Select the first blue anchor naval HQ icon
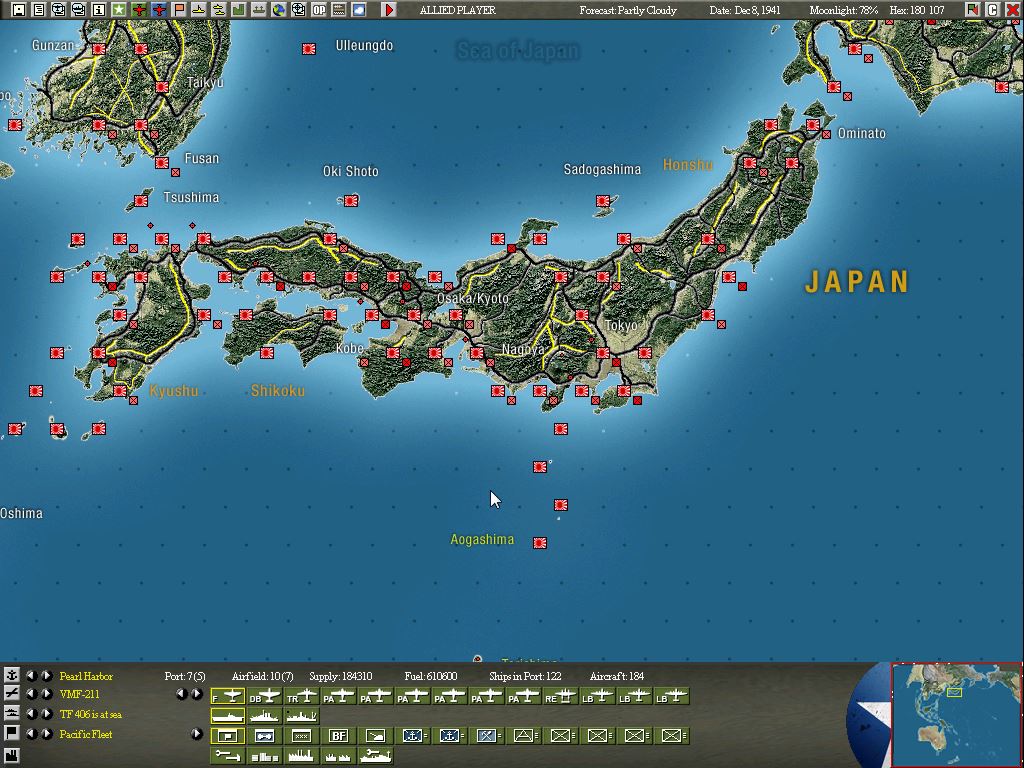The image size is (1024, 768). [413, 736]
